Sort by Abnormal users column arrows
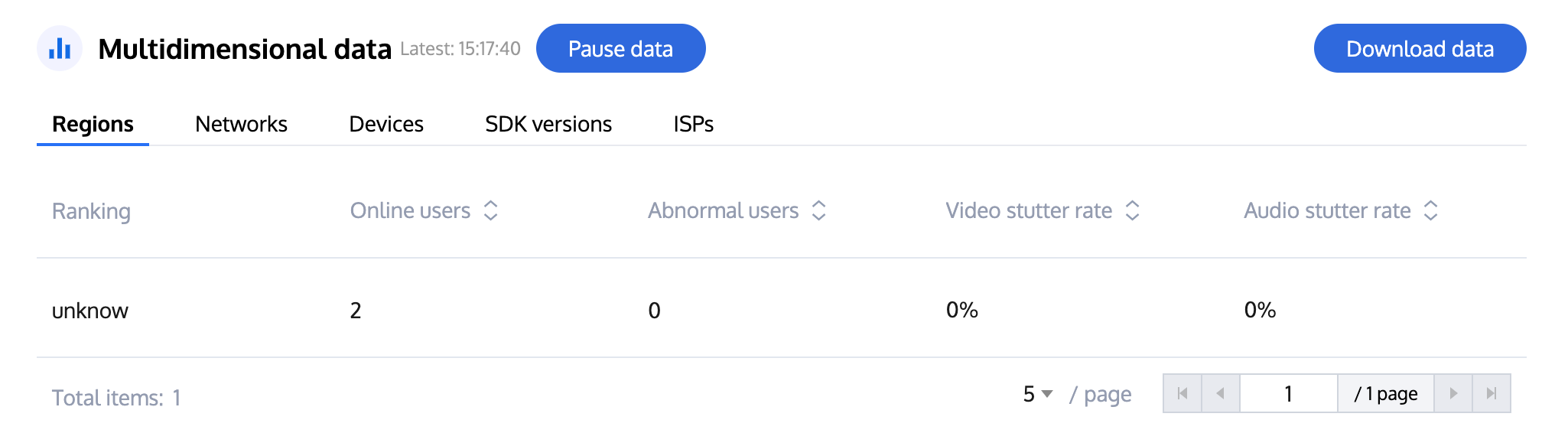 click(818, 210)
